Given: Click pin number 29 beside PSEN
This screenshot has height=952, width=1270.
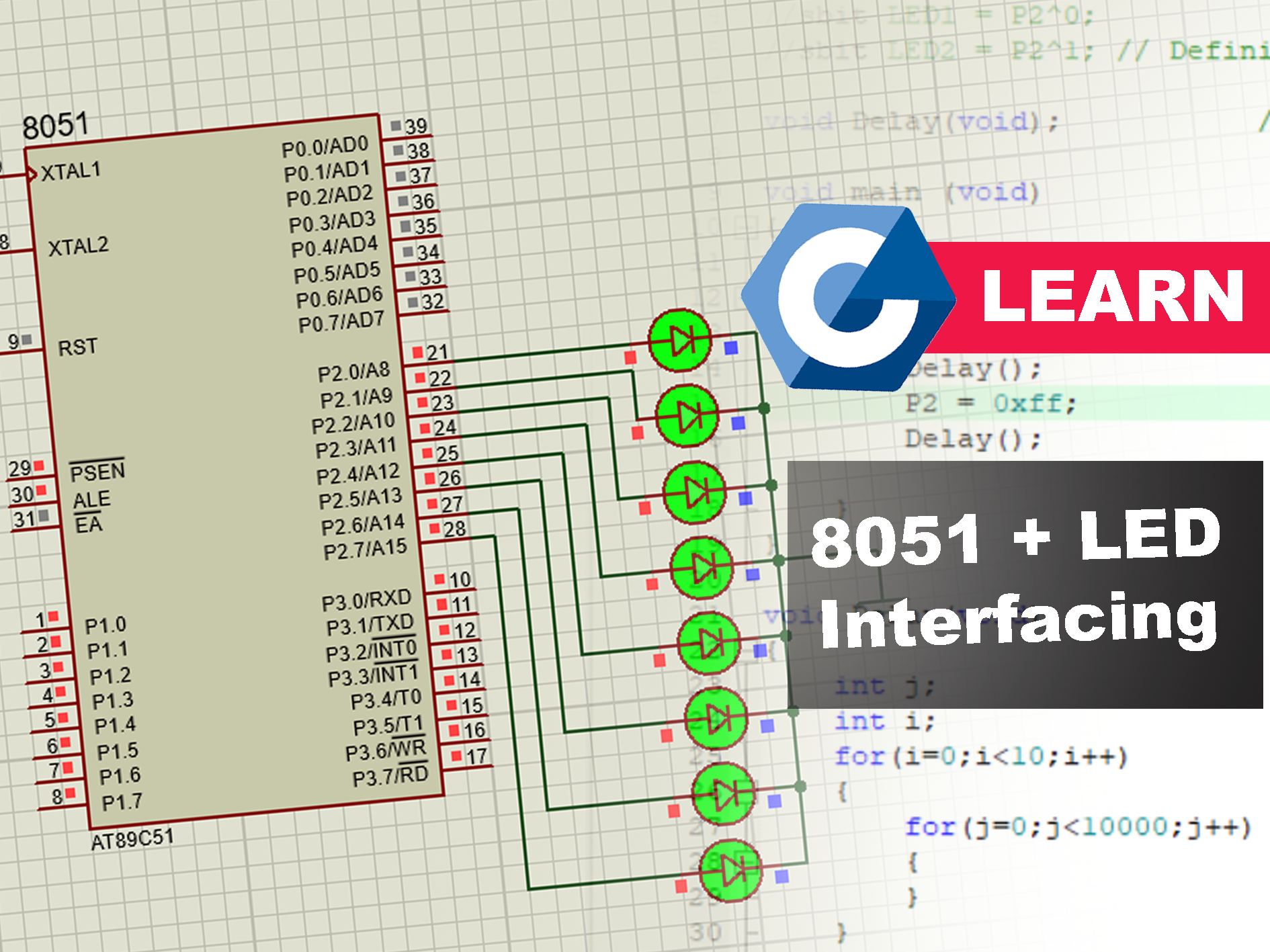Looking at the screenshot, I should (26, 468).
